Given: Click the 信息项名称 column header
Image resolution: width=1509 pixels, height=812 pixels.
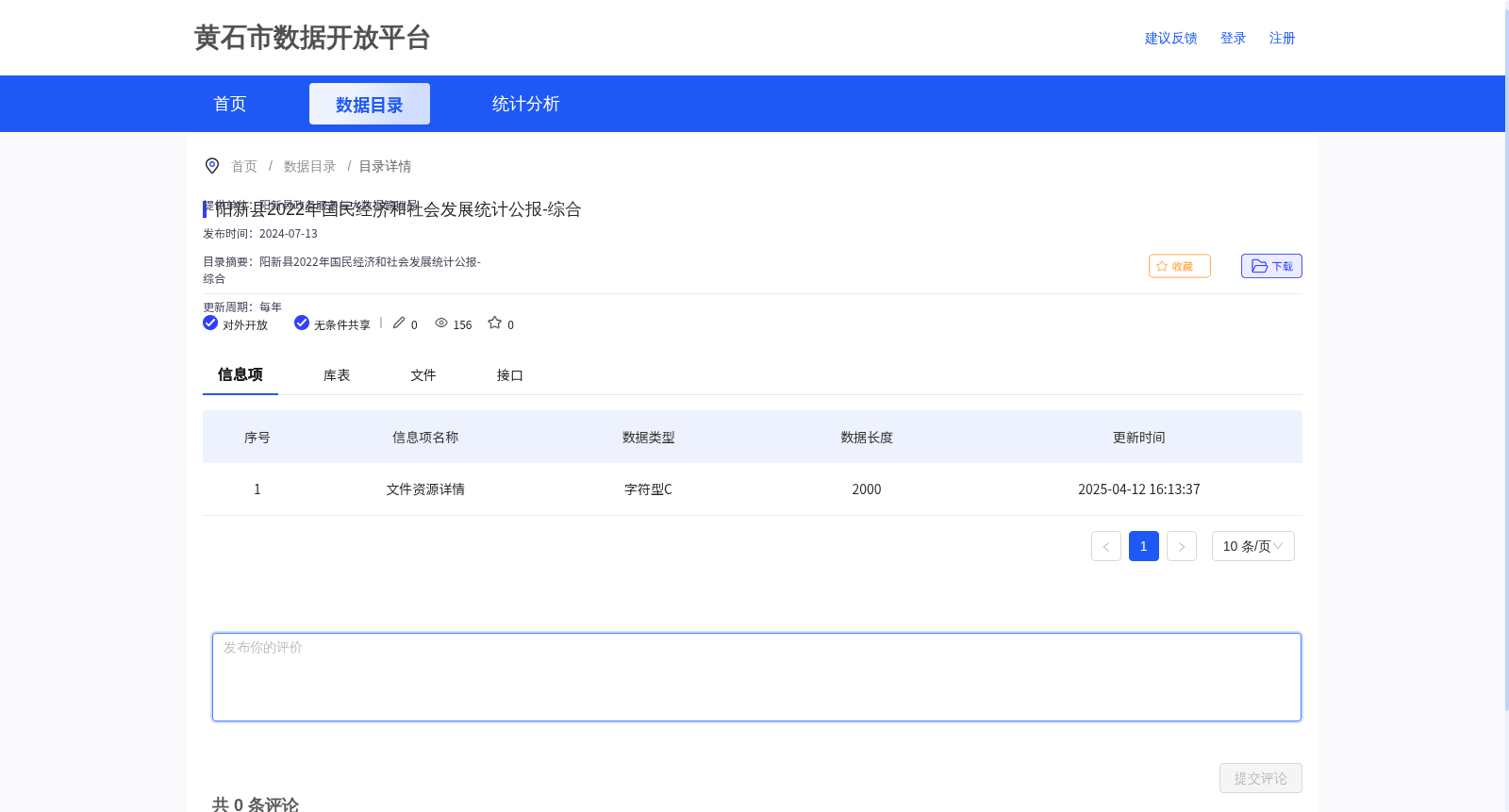Looking at the screenshot, I should (x=425, y=438).
